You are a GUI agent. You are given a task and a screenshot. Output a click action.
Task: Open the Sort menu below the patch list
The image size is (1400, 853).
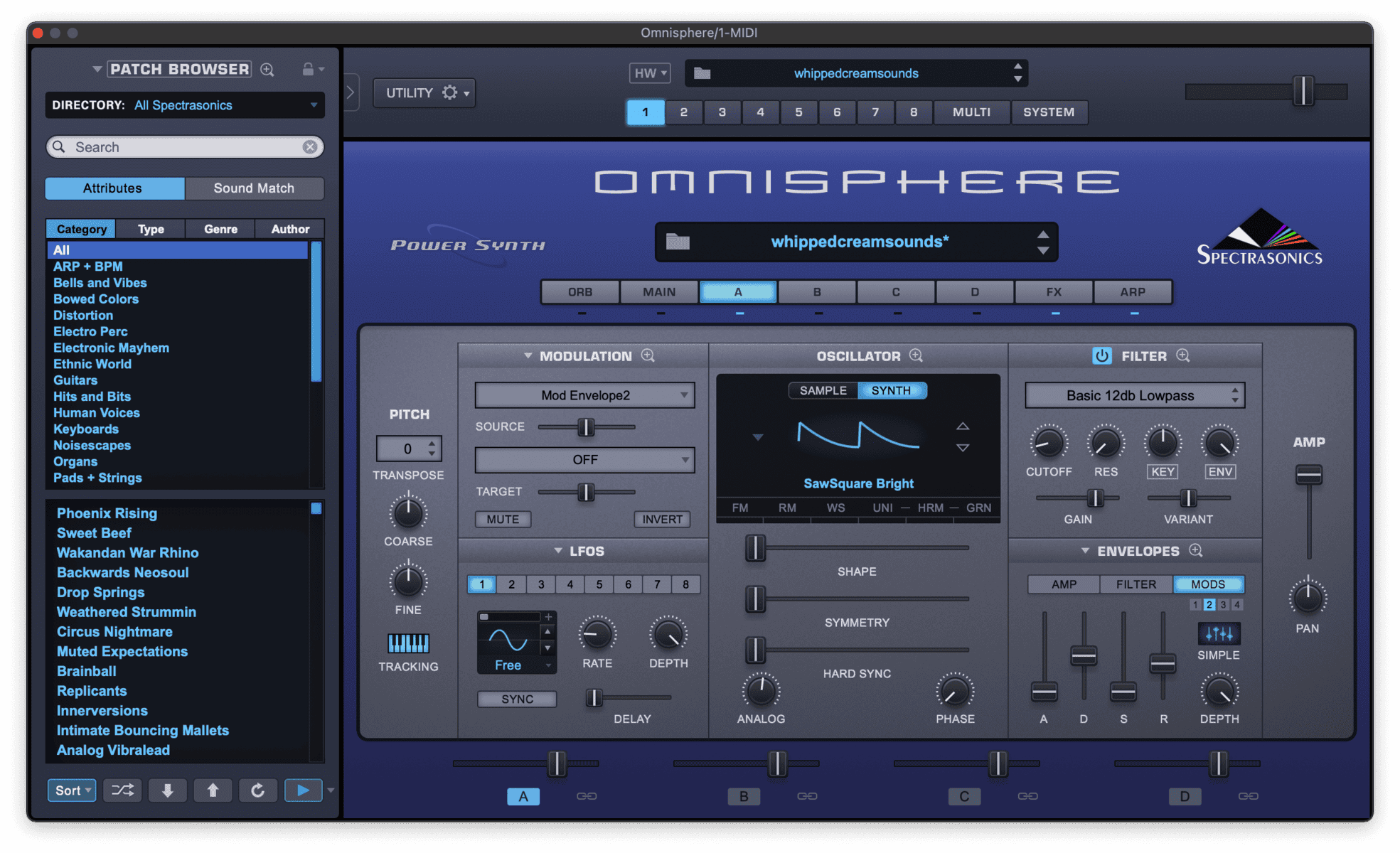[x=70, y=790]
